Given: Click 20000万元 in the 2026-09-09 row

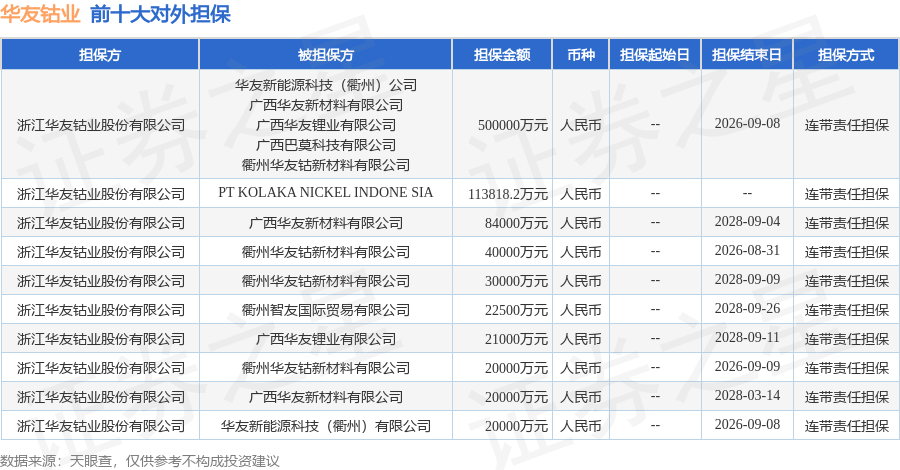Looking at the screenshot, I should 517,368.
